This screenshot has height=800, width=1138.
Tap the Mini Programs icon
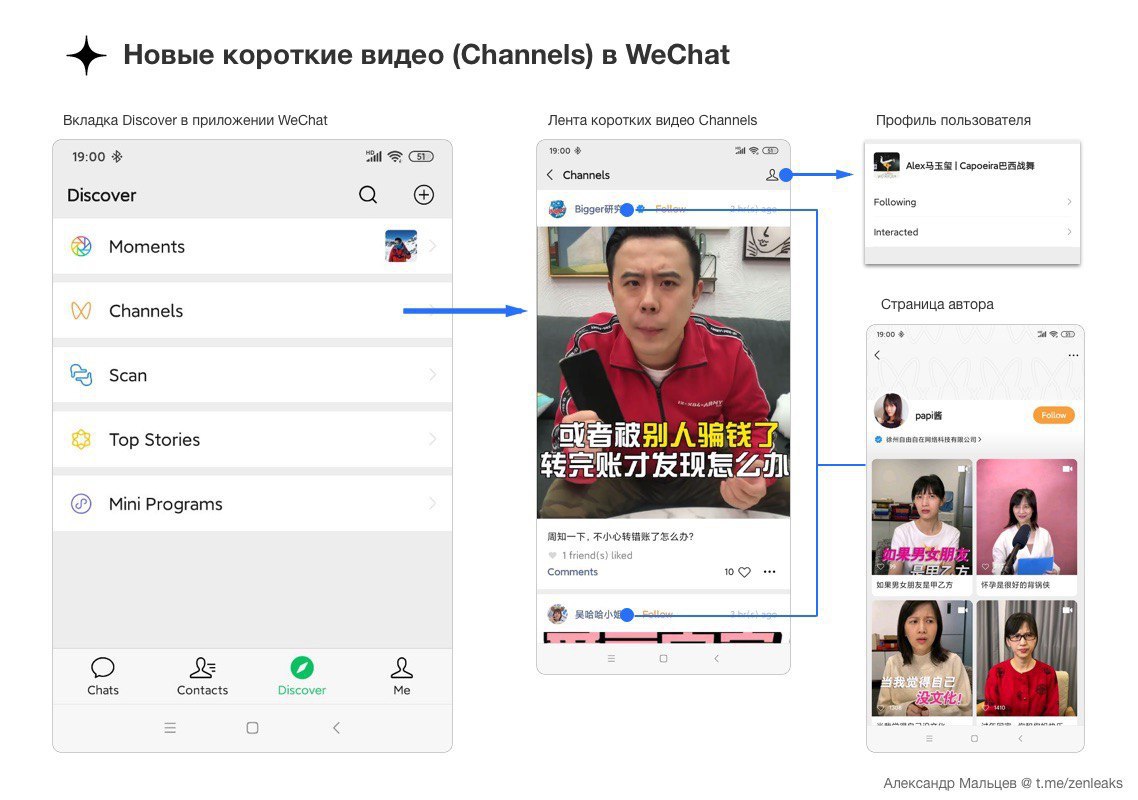81,503
